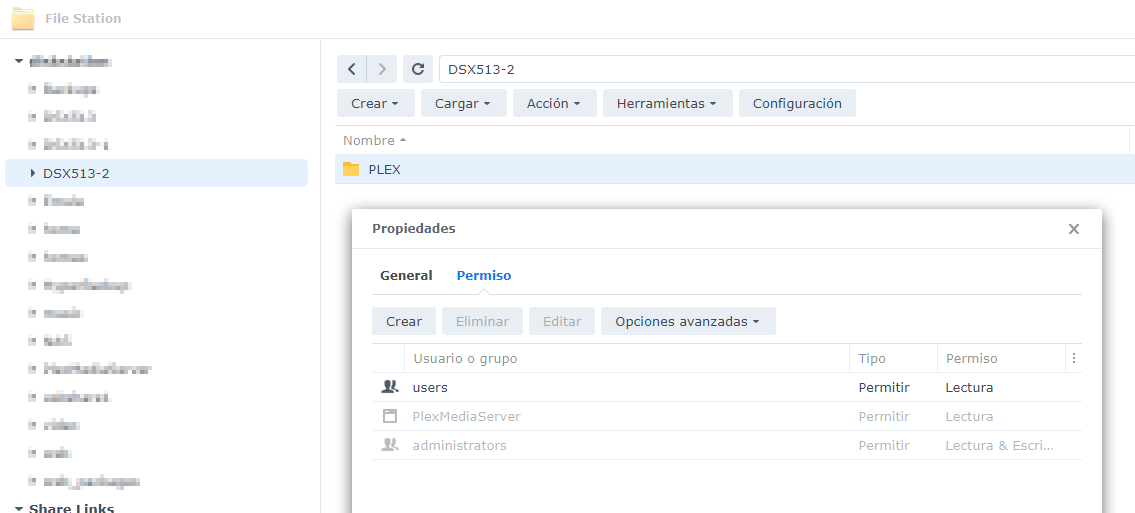Click the DSX513-2 path field

tap(787, 69)
